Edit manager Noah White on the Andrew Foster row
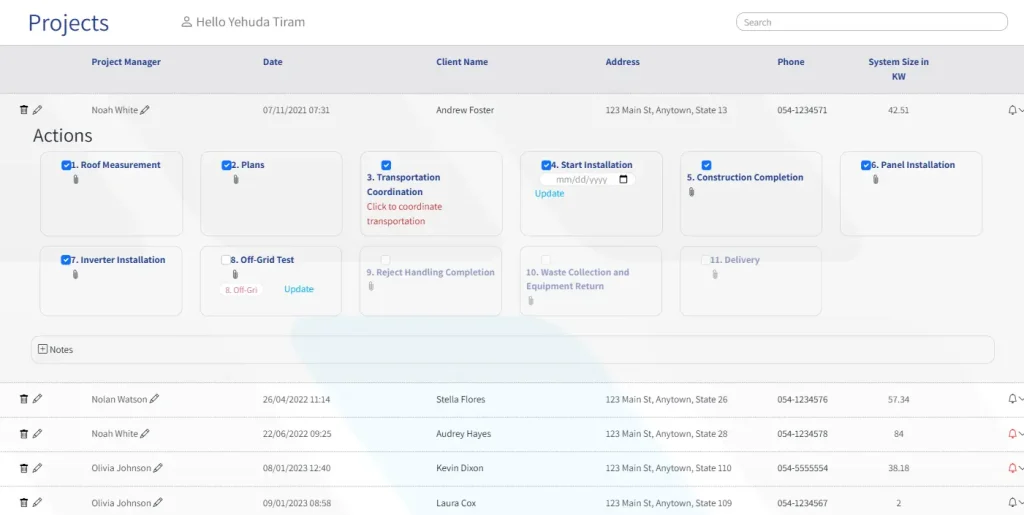This screenshot has width=1024, height=515. pos(145,110)
